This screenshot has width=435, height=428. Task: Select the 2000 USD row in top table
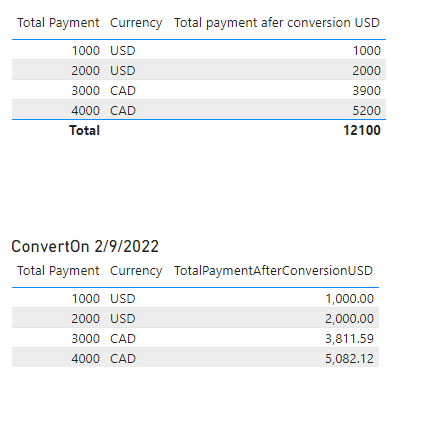pos(199,70)
